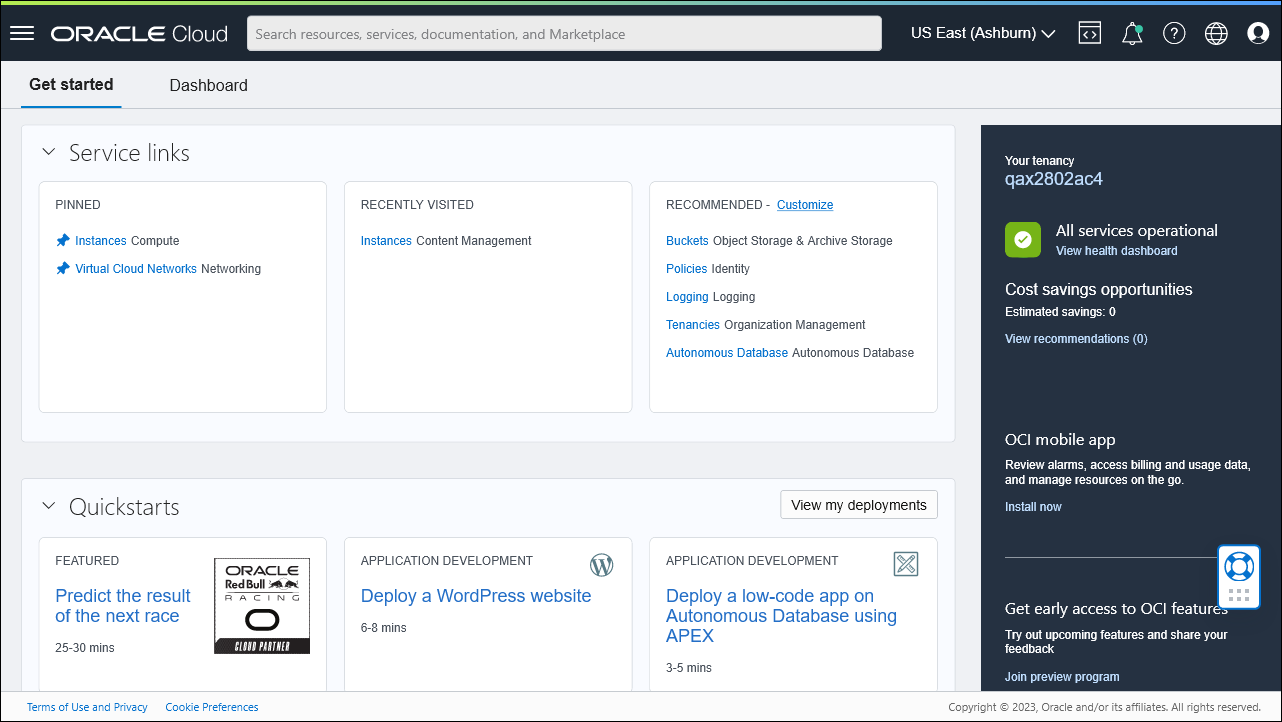The image size is (1282, 722).
Task: Click the APEX icon on the low-code card
Action: click(906, 563)
